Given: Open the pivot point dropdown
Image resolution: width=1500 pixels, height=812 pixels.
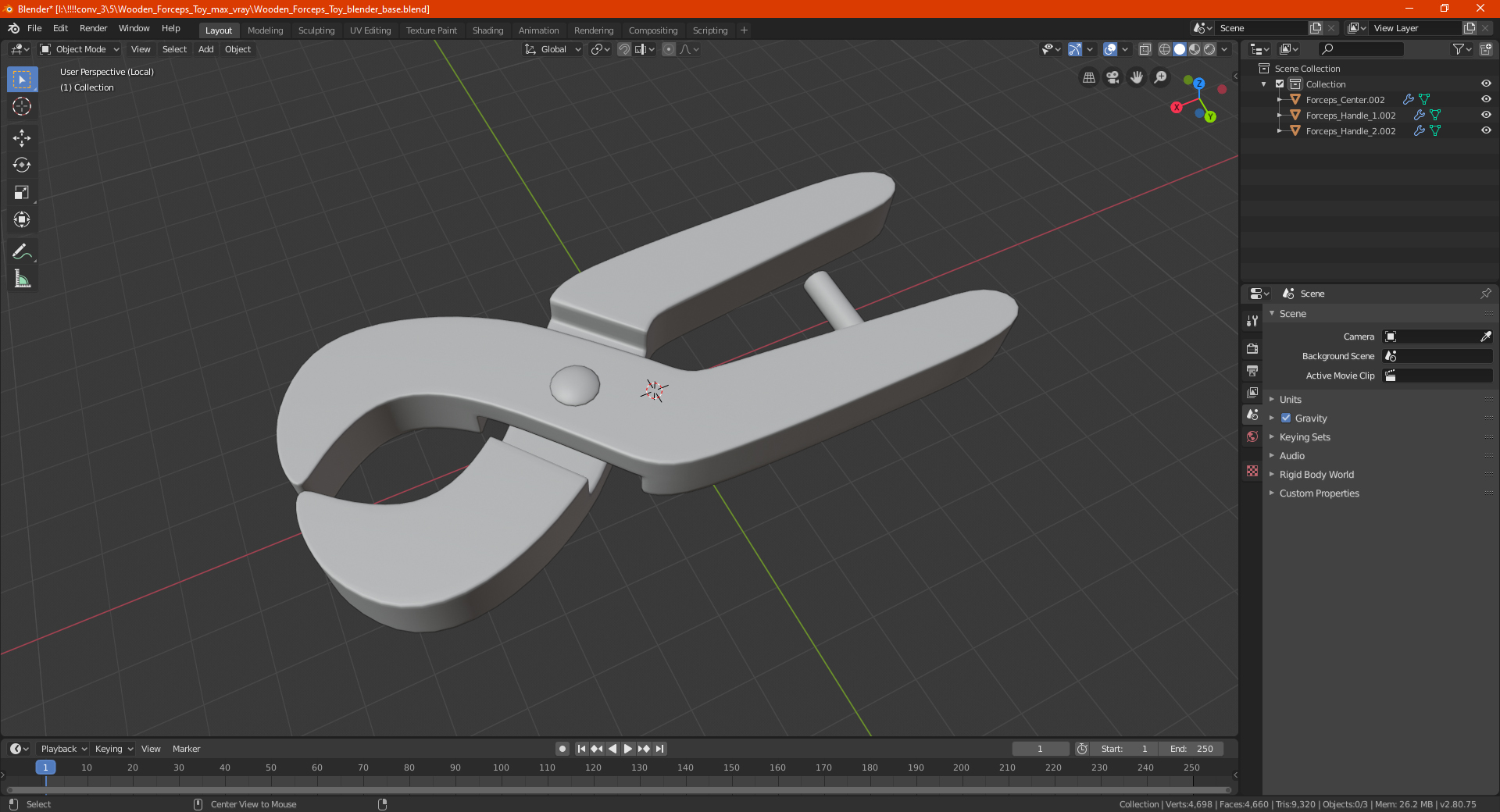Looking at the screenshot, I should [x=600, y=49].
